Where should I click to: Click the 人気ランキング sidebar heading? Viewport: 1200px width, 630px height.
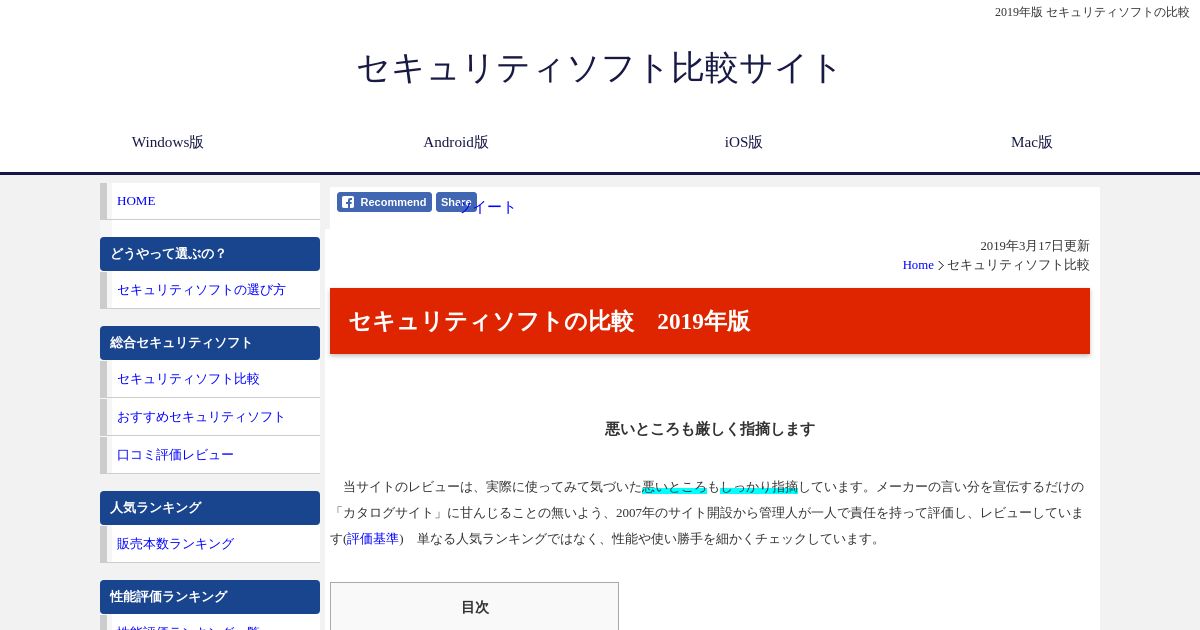pyautogui.click(x=210, y=508)
